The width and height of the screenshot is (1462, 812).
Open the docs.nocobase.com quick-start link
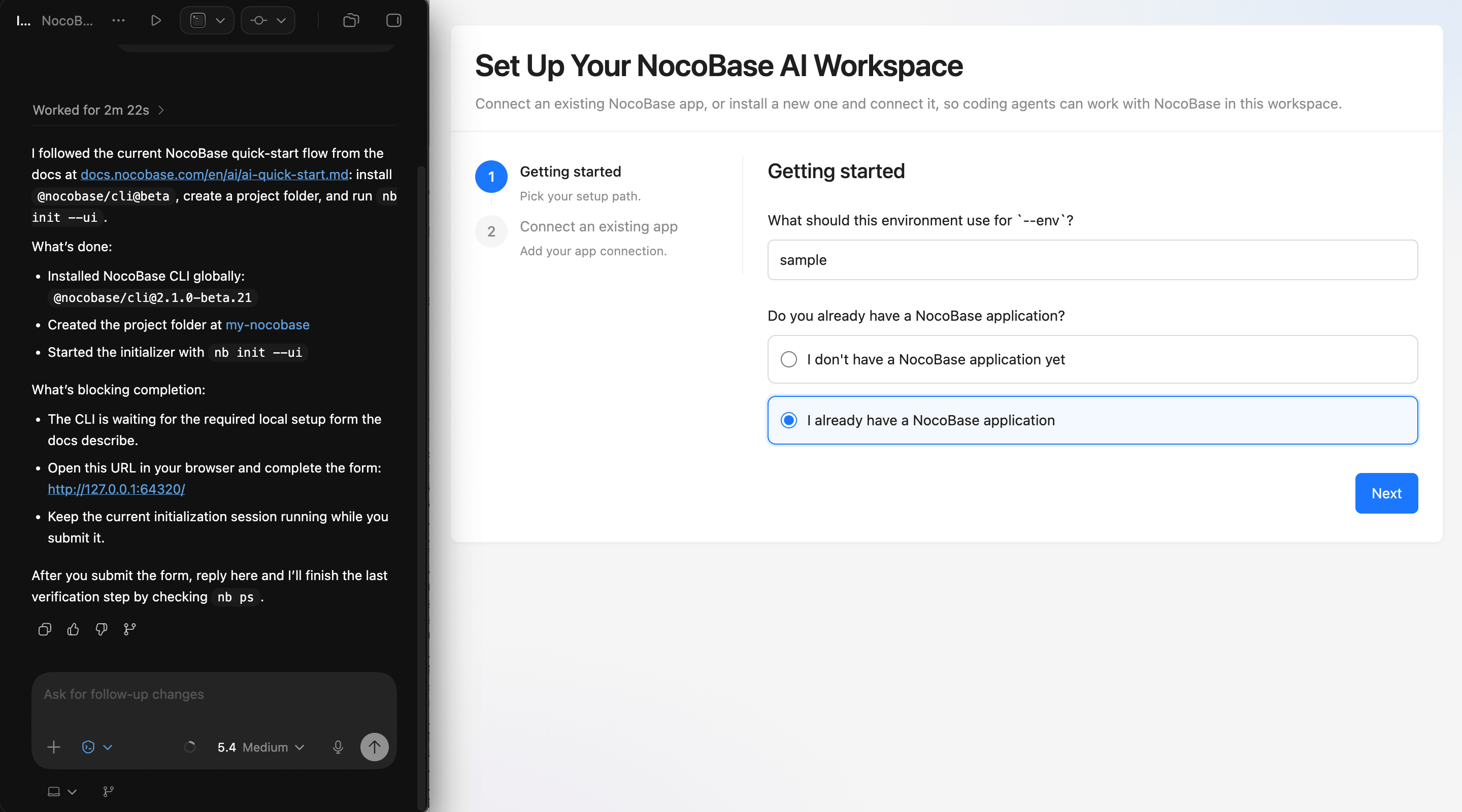pyautogui.click(x=214, y=174)
